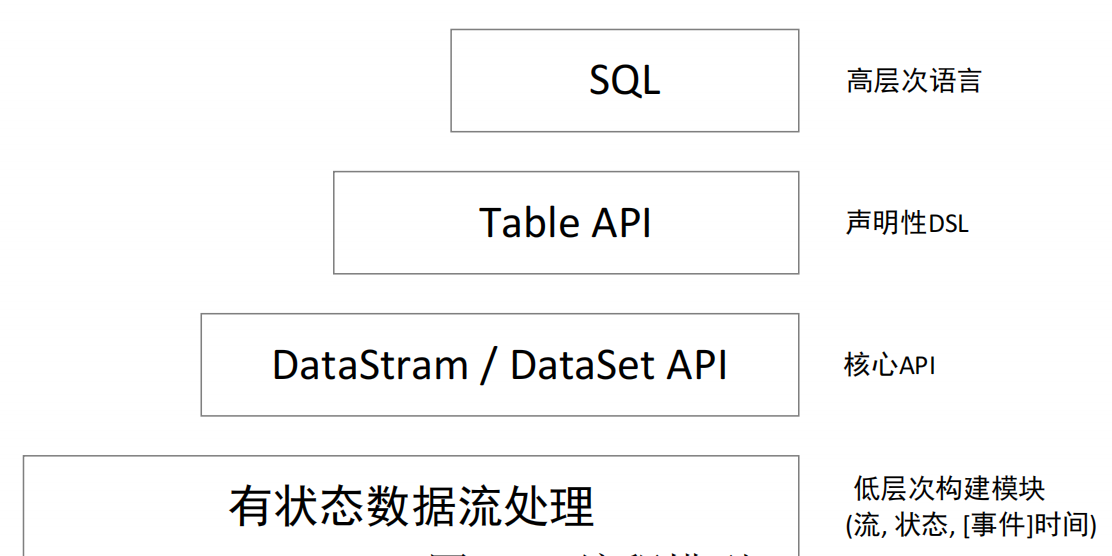Select the 有状态数据流处理 heading text
Image resolution: width=1112 pixels, height=556 pixels.
411,506
